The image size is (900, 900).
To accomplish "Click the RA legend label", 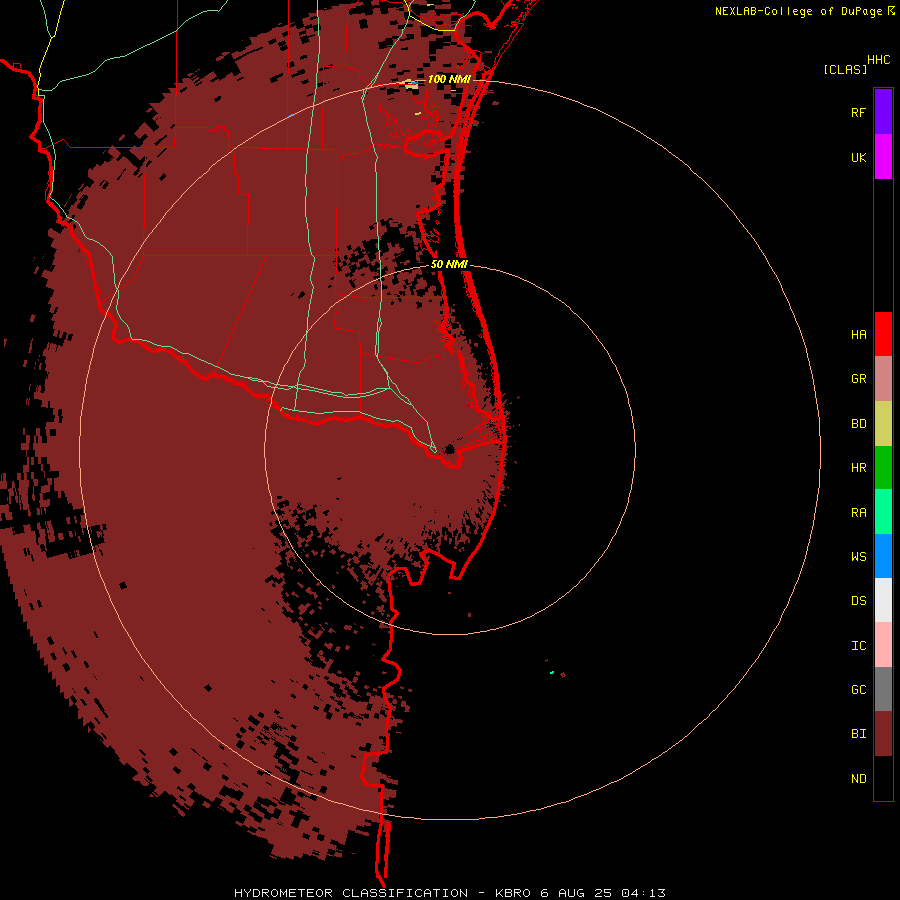I will [x=858, y=513].
